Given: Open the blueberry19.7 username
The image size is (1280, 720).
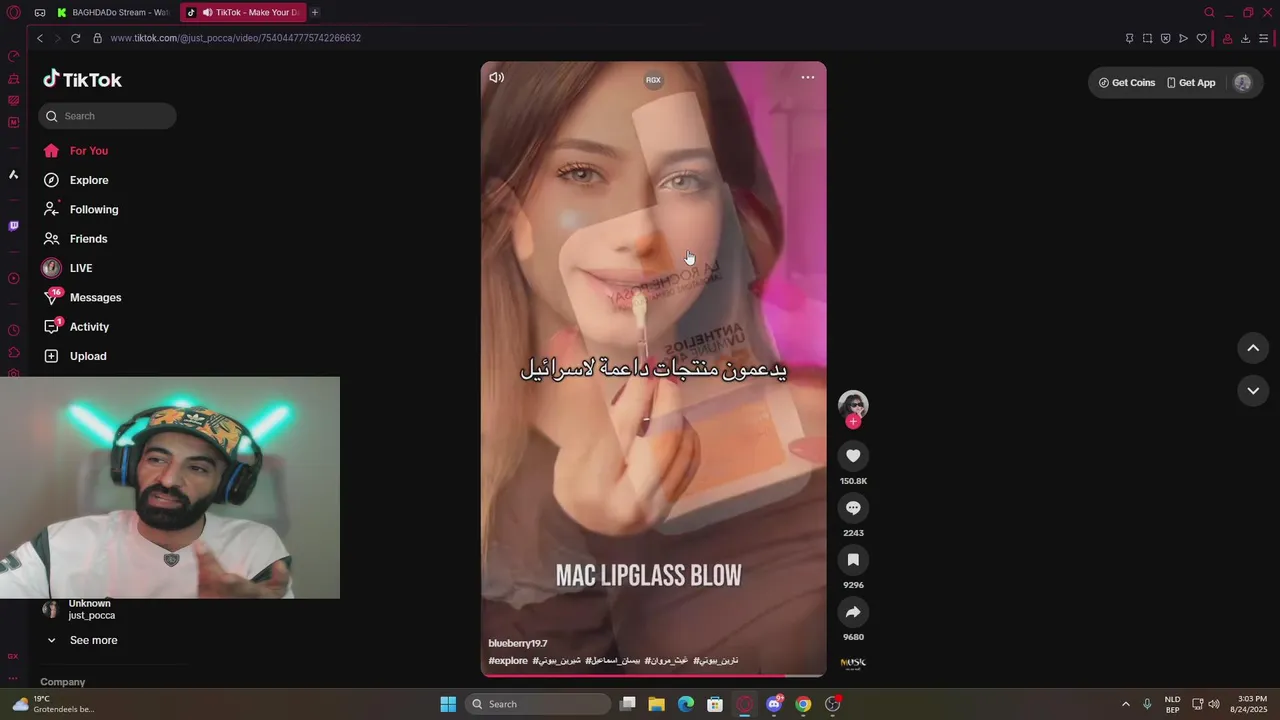Looking at the screenshot, I should [518, 643].
